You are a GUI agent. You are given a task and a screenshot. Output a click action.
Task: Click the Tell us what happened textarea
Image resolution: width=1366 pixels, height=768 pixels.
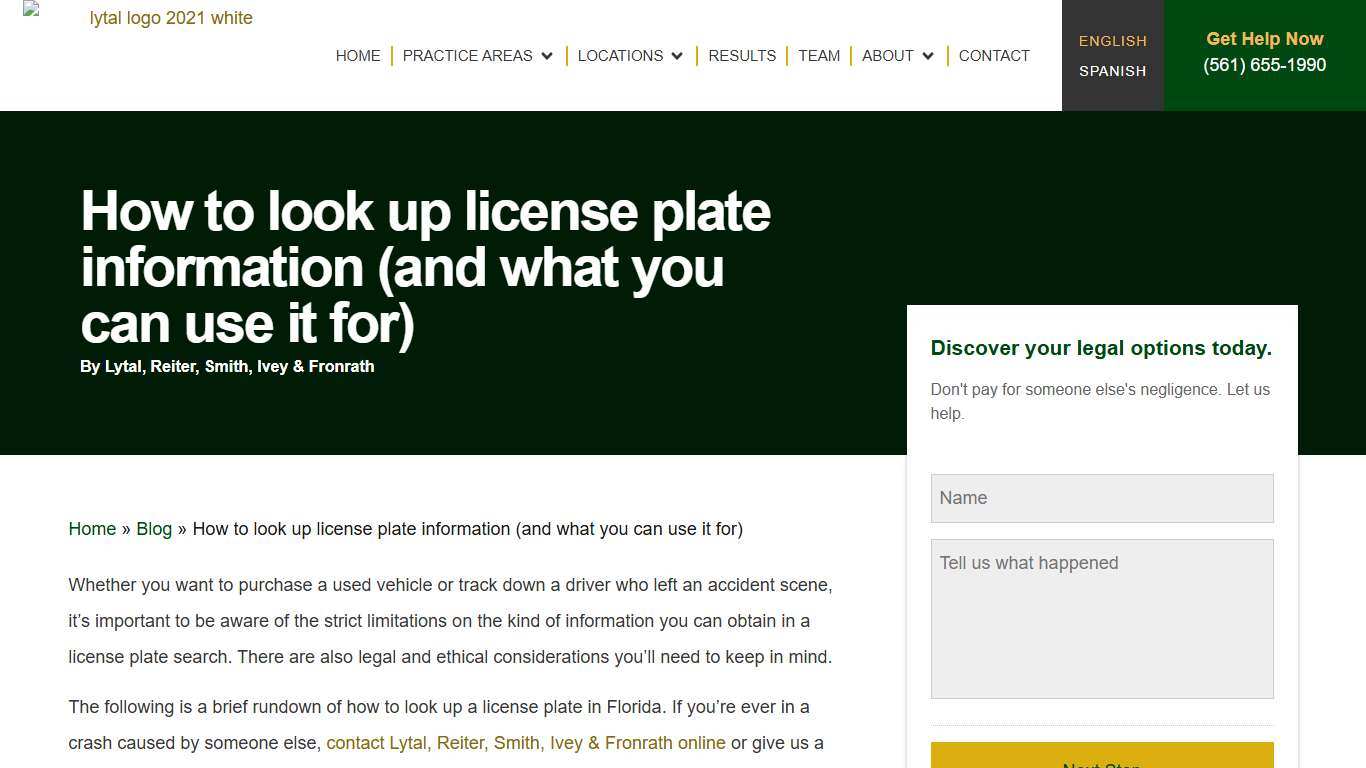click(1101, 618)
